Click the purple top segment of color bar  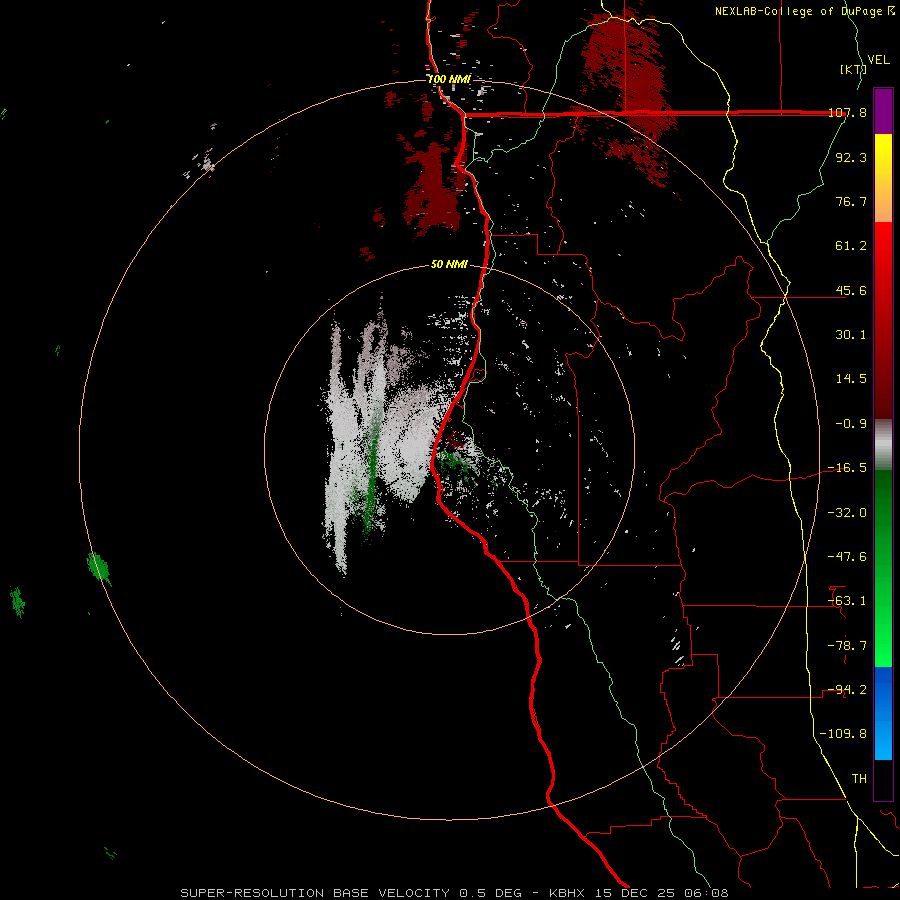[883, 111]
